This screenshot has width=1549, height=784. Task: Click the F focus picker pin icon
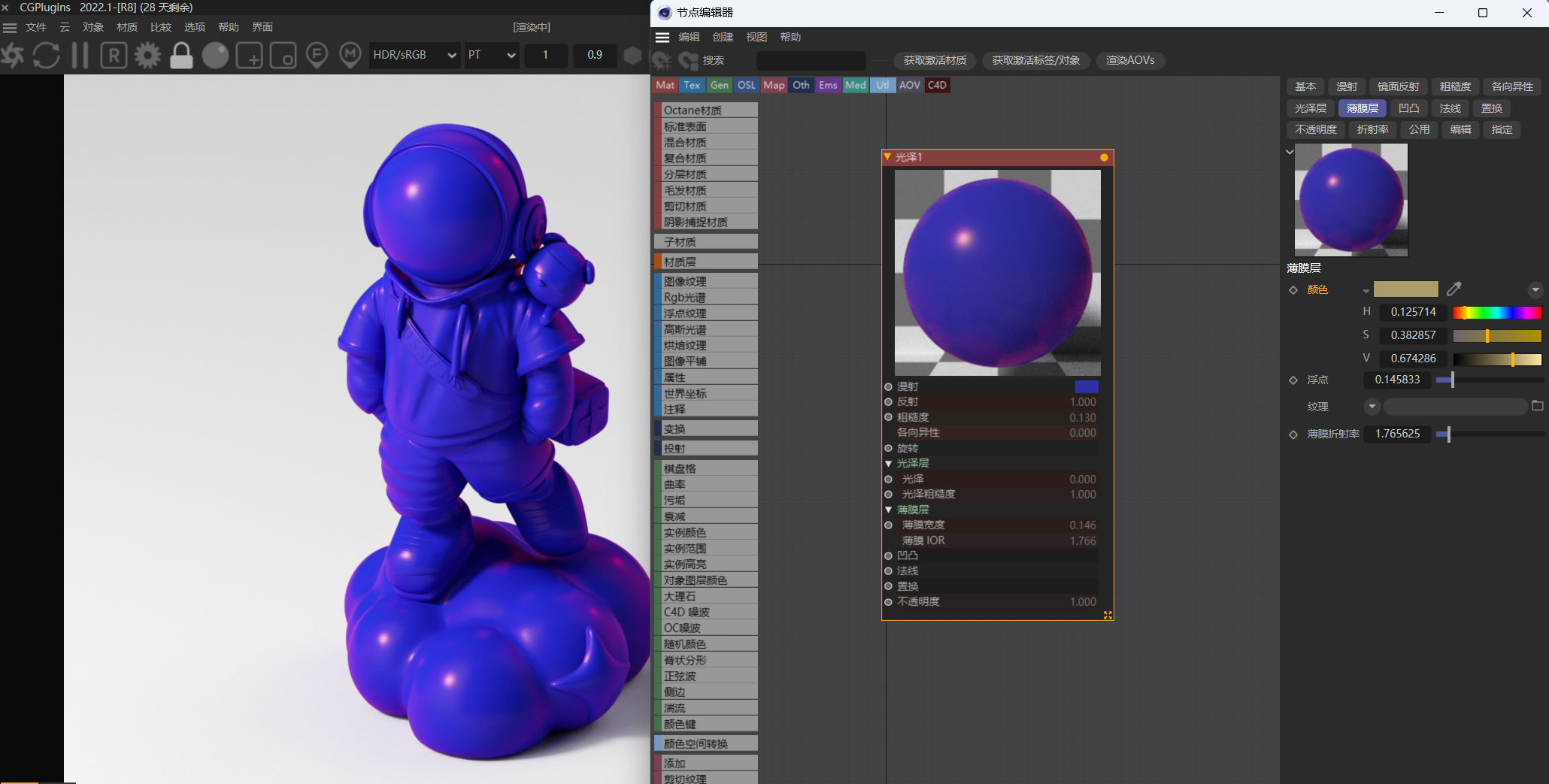coord(317,55)
